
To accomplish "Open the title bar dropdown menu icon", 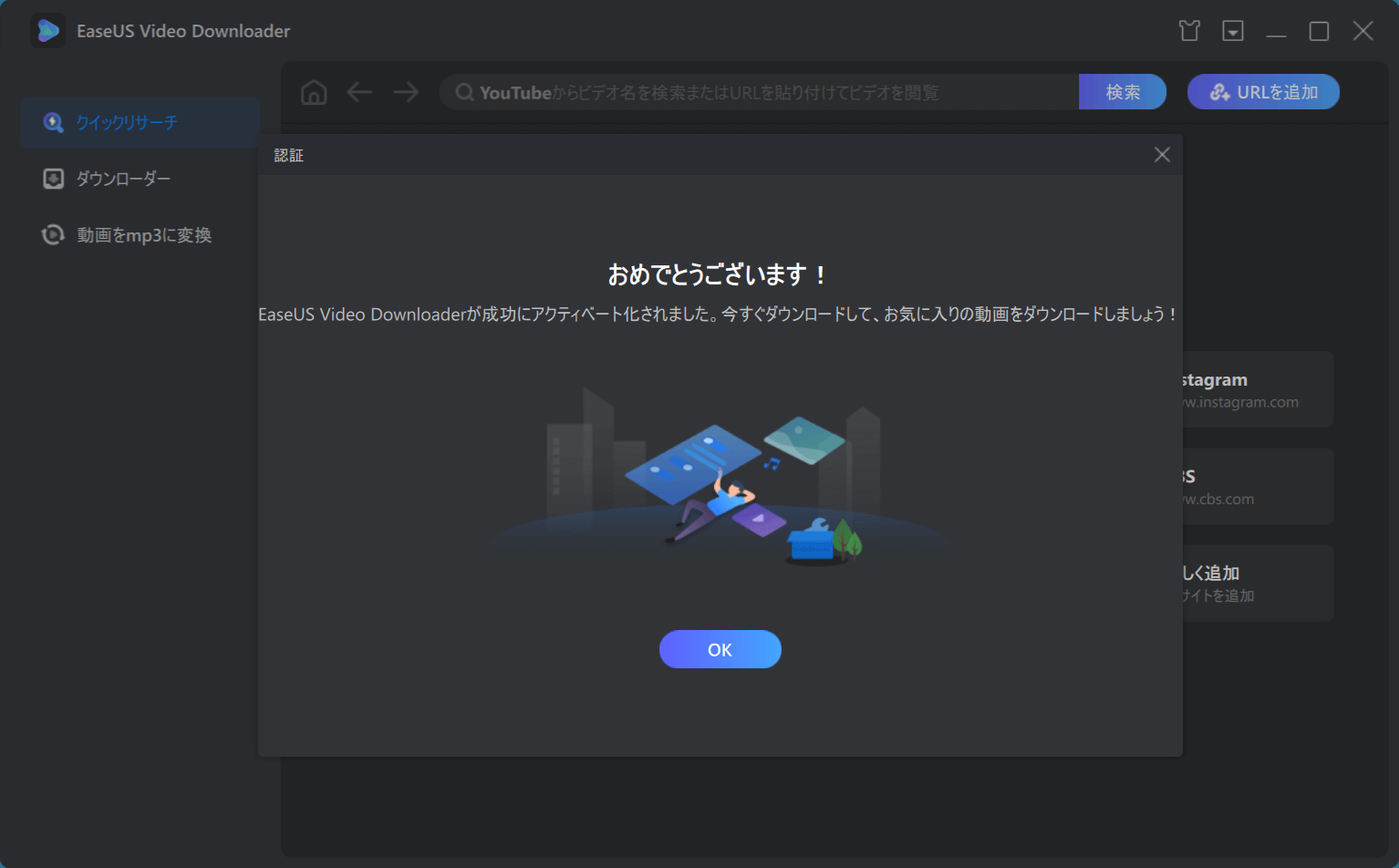I will 1233,31.
